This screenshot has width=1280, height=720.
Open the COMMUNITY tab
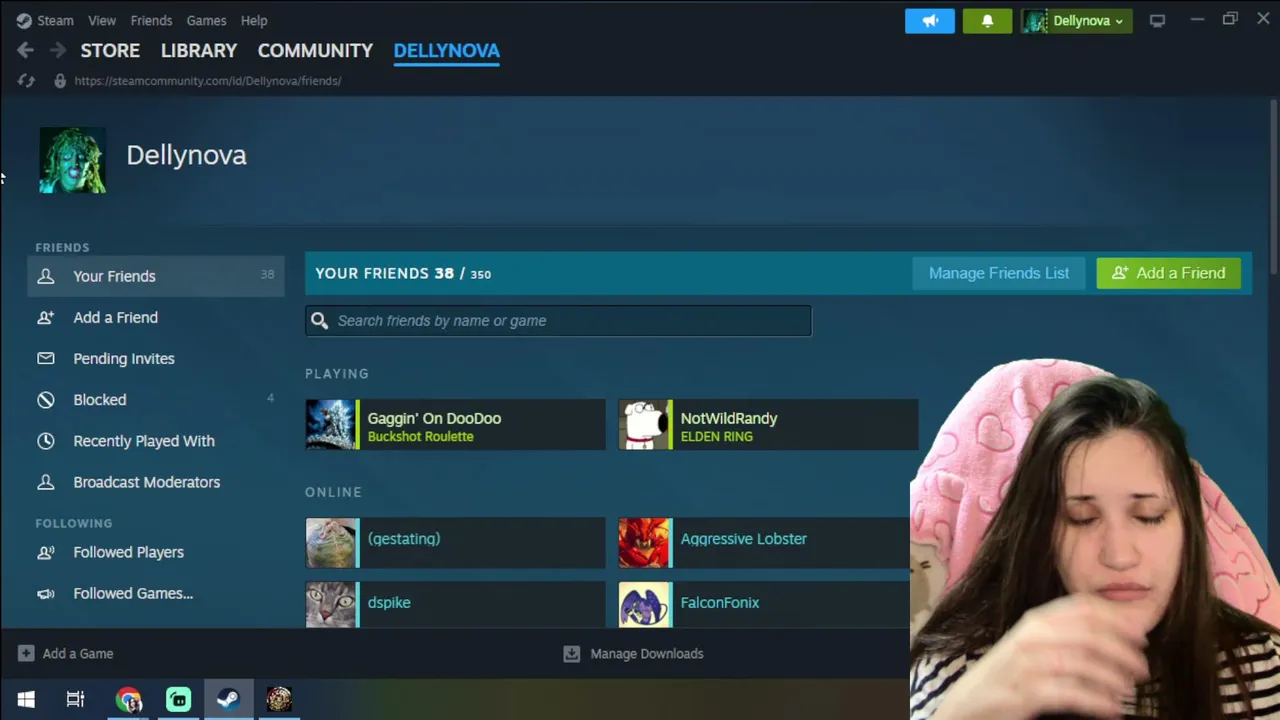click(x=315, y=50)
